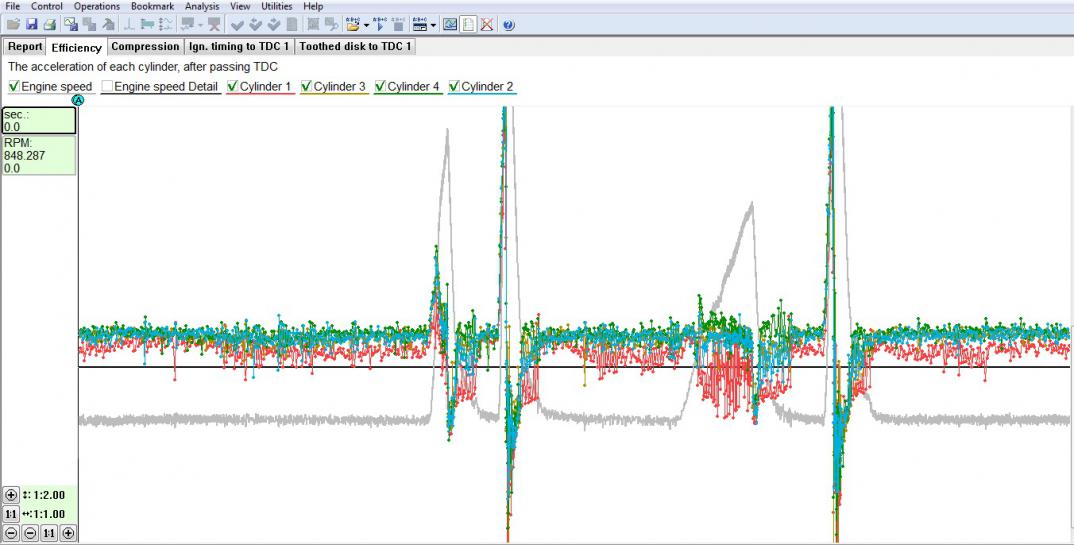
Task: Enable the Engine speed Detail checkbox
Action: click(x=107, y=87)
